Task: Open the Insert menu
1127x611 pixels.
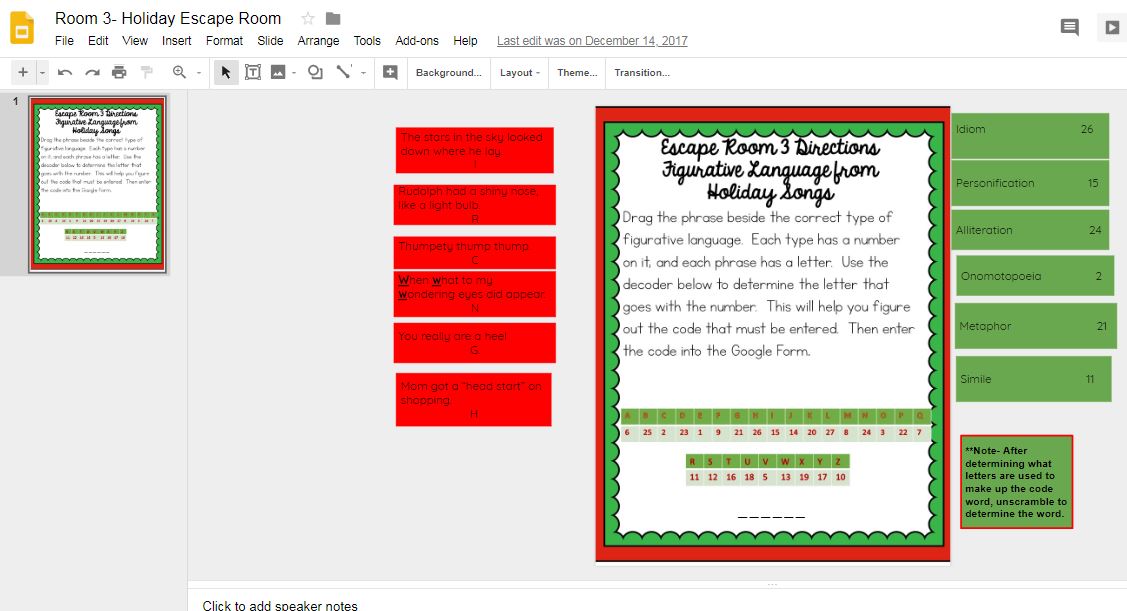Action: [176, 41]
